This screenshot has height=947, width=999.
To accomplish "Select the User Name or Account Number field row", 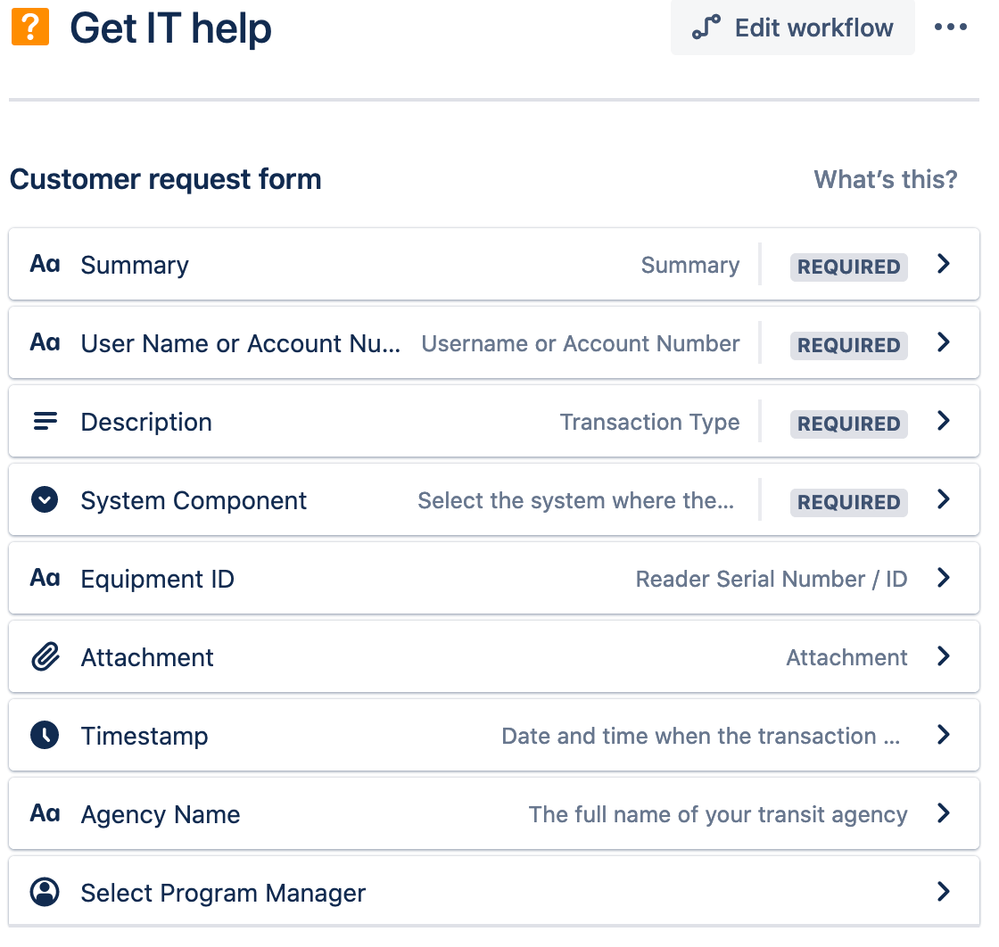I will coord(494,343).
